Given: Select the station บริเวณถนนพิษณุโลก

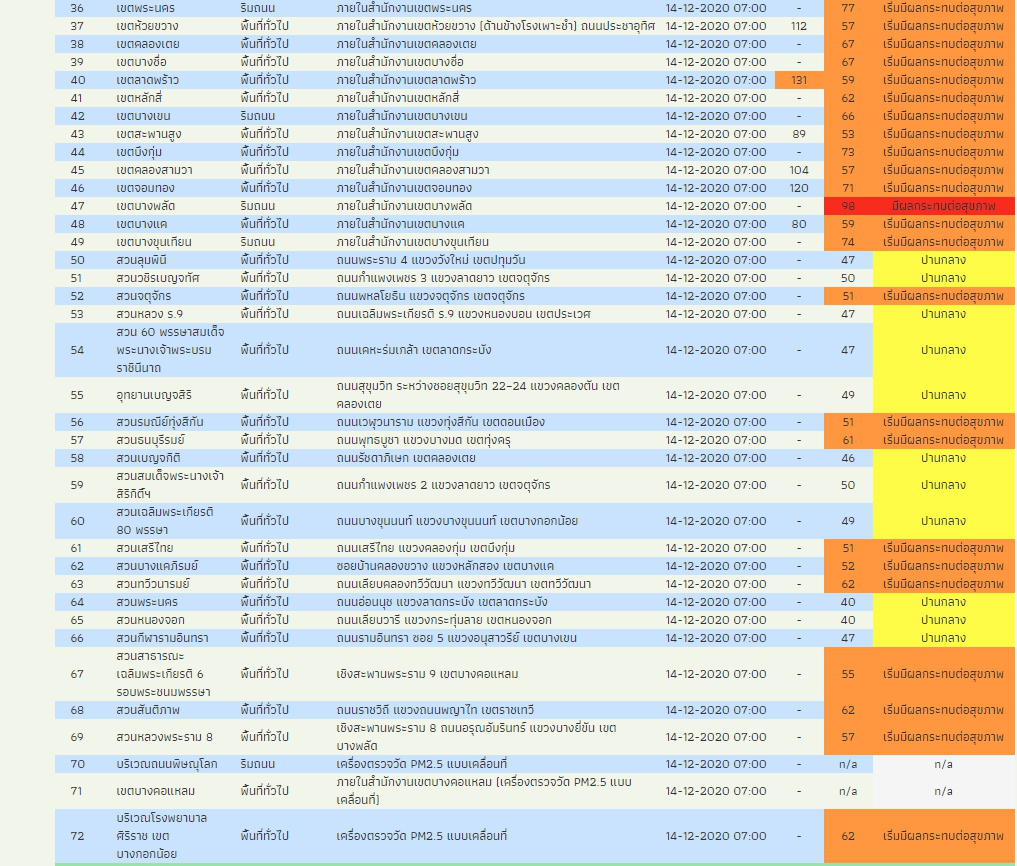Looking at the screenshot, I should [x=167, y=764].
